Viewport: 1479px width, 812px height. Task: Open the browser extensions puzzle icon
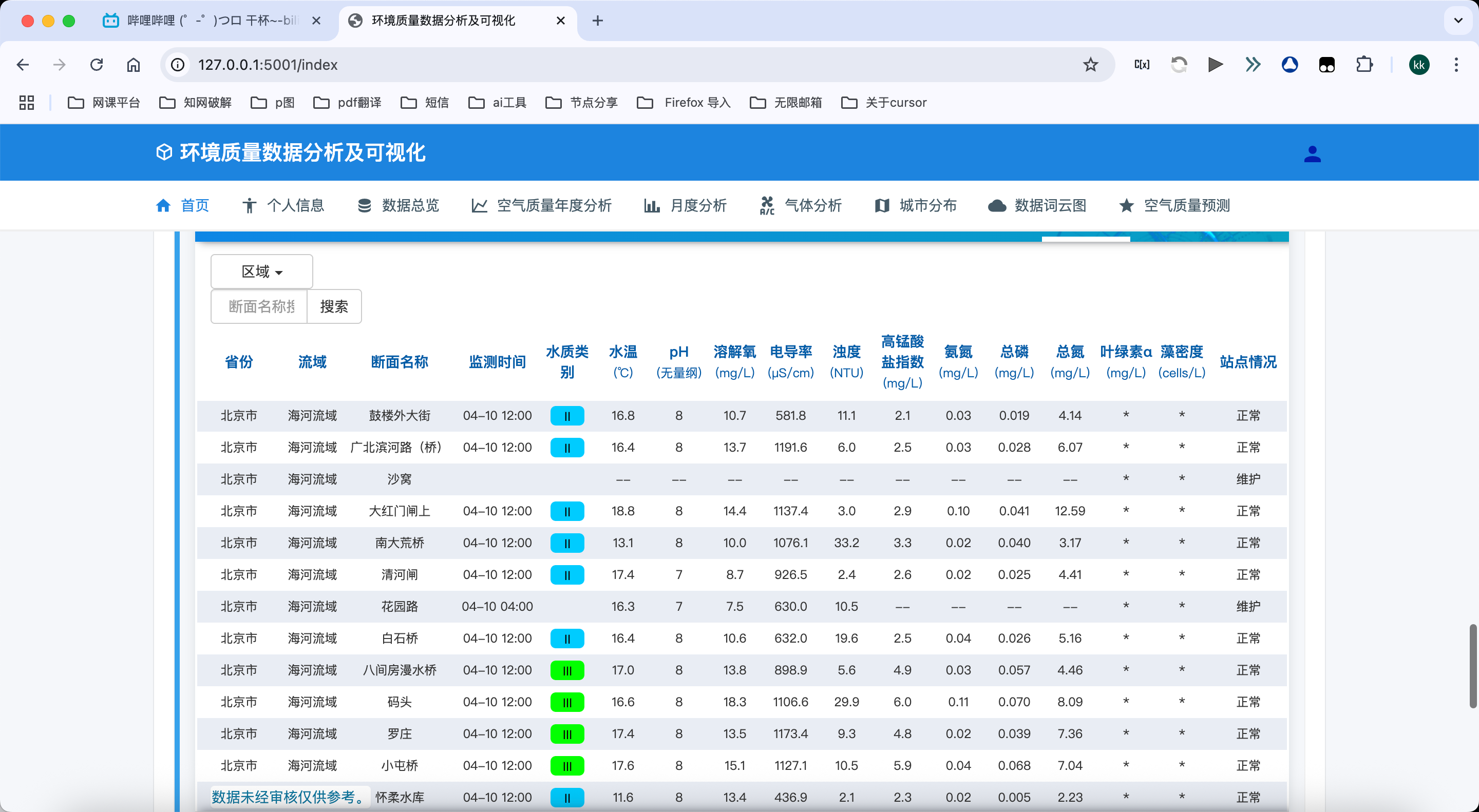(1364, 65)
